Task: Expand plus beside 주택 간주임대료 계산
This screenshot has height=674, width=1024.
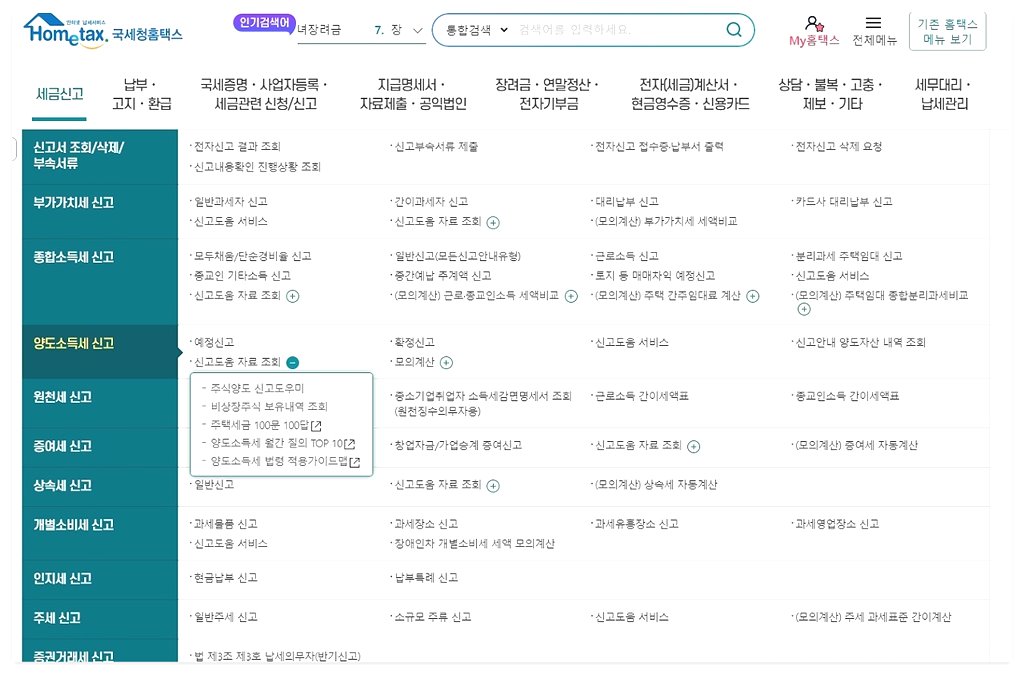Action: coord(752,297)
